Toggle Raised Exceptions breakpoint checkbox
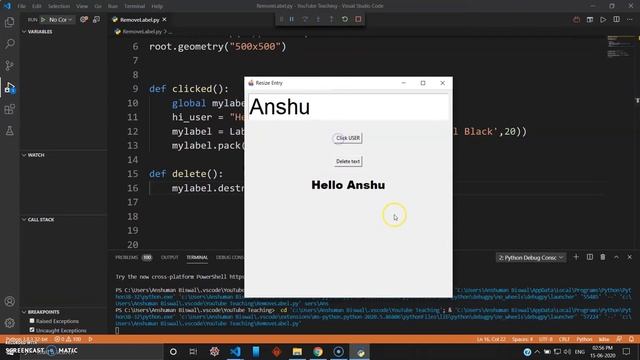Screen dimensions: 640x360 pyautogui.click(x=32, y=321)
